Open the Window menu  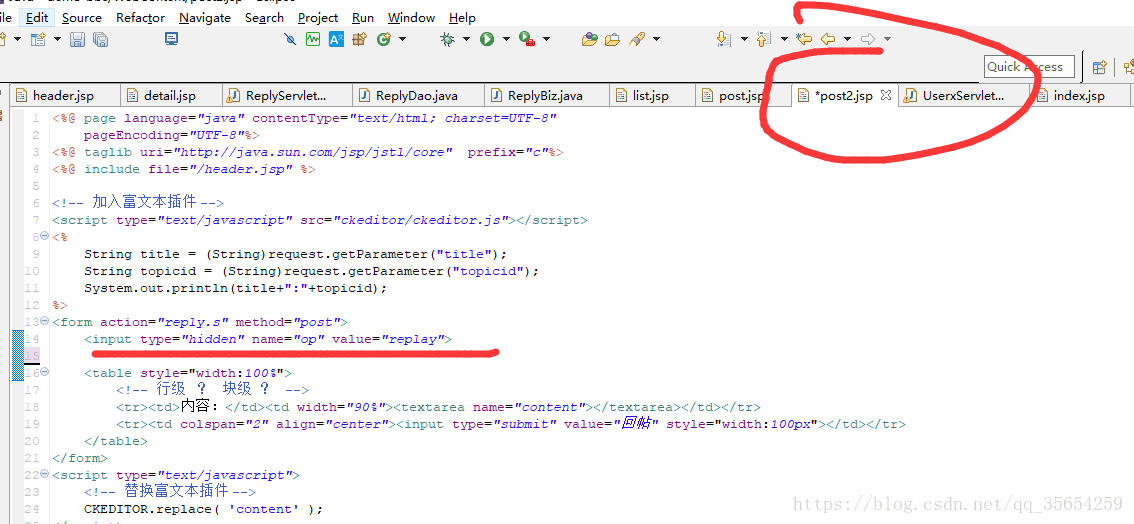[x=412, y=17]
